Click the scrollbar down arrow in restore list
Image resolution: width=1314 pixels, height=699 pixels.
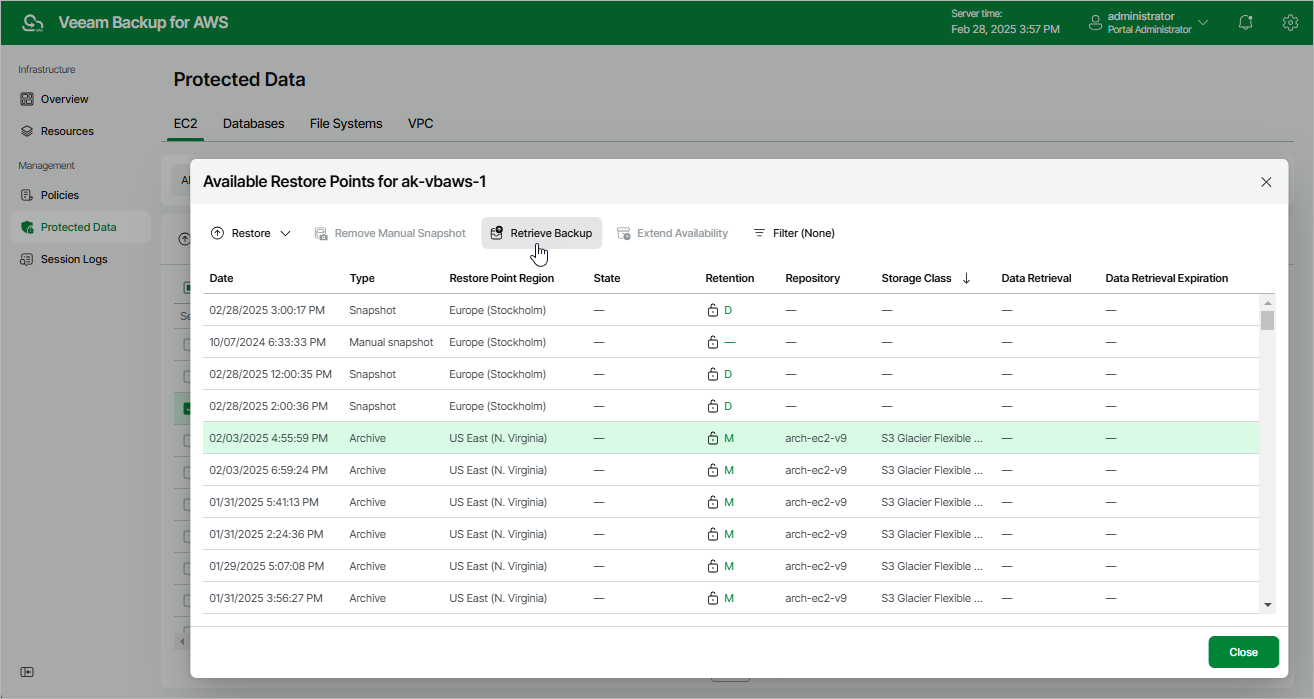tap(1268, 605)
